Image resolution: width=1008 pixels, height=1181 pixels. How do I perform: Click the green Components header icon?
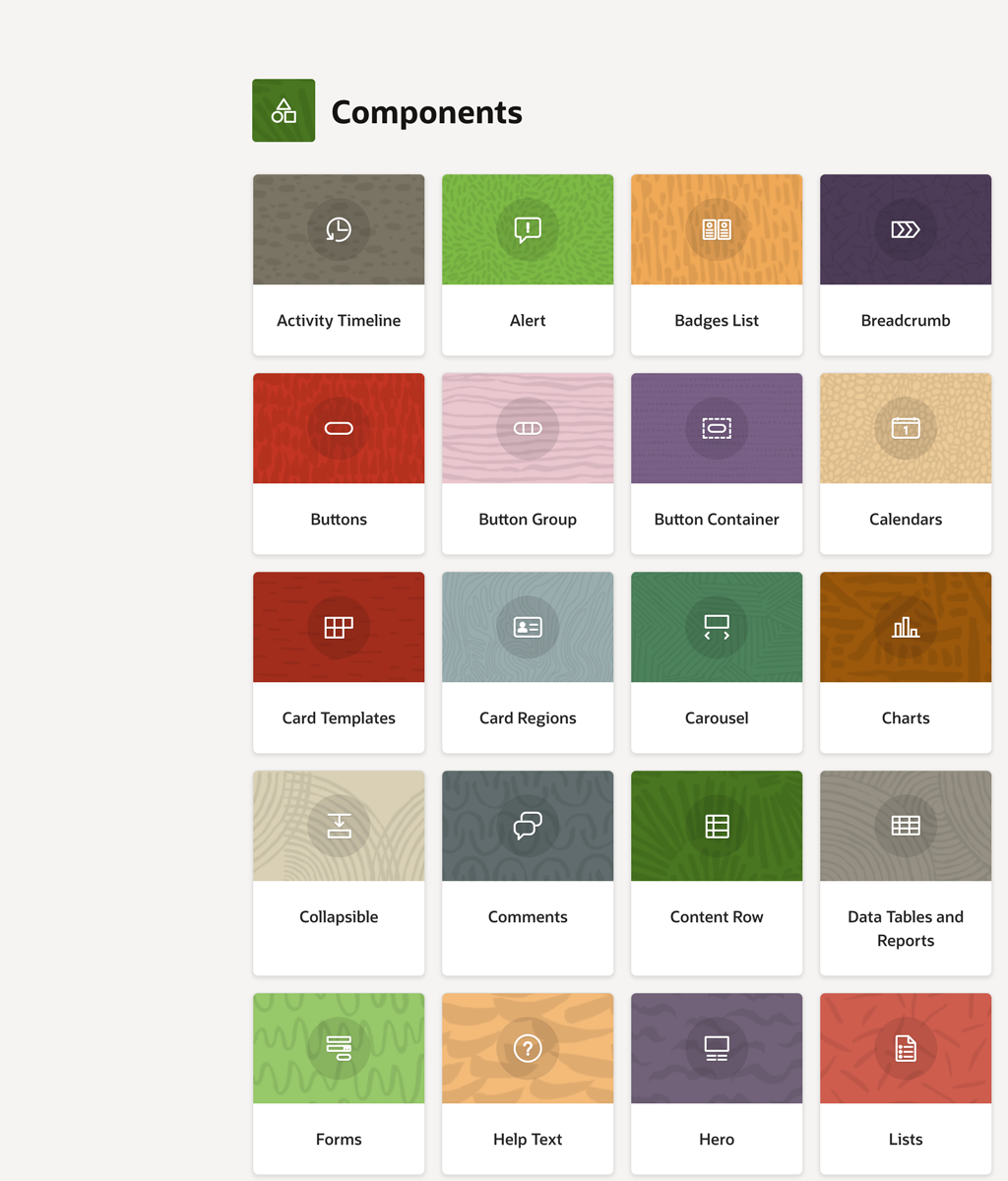(x=283, y=110)
